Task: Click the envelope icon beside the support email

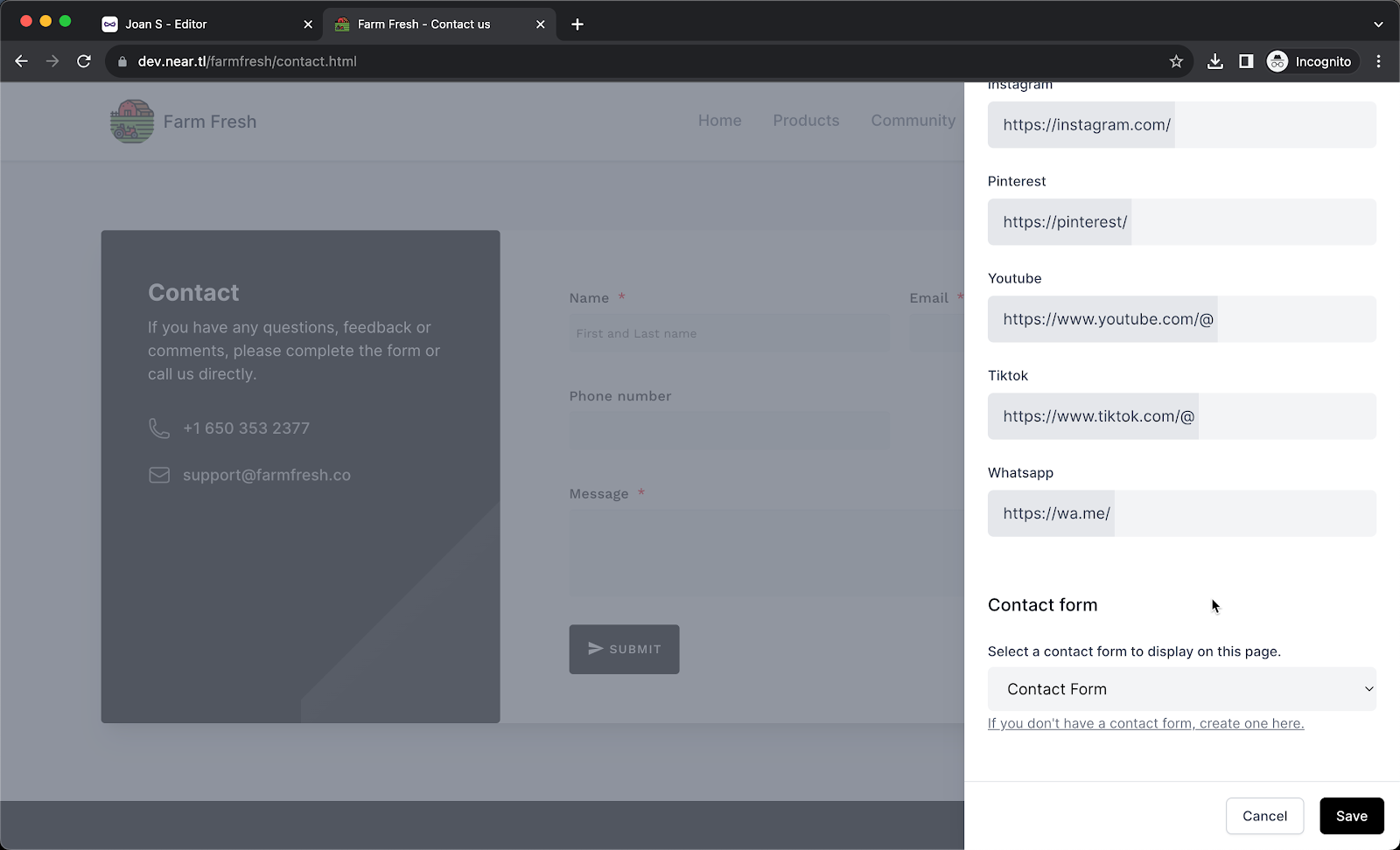Action: (x=159, y=475)
